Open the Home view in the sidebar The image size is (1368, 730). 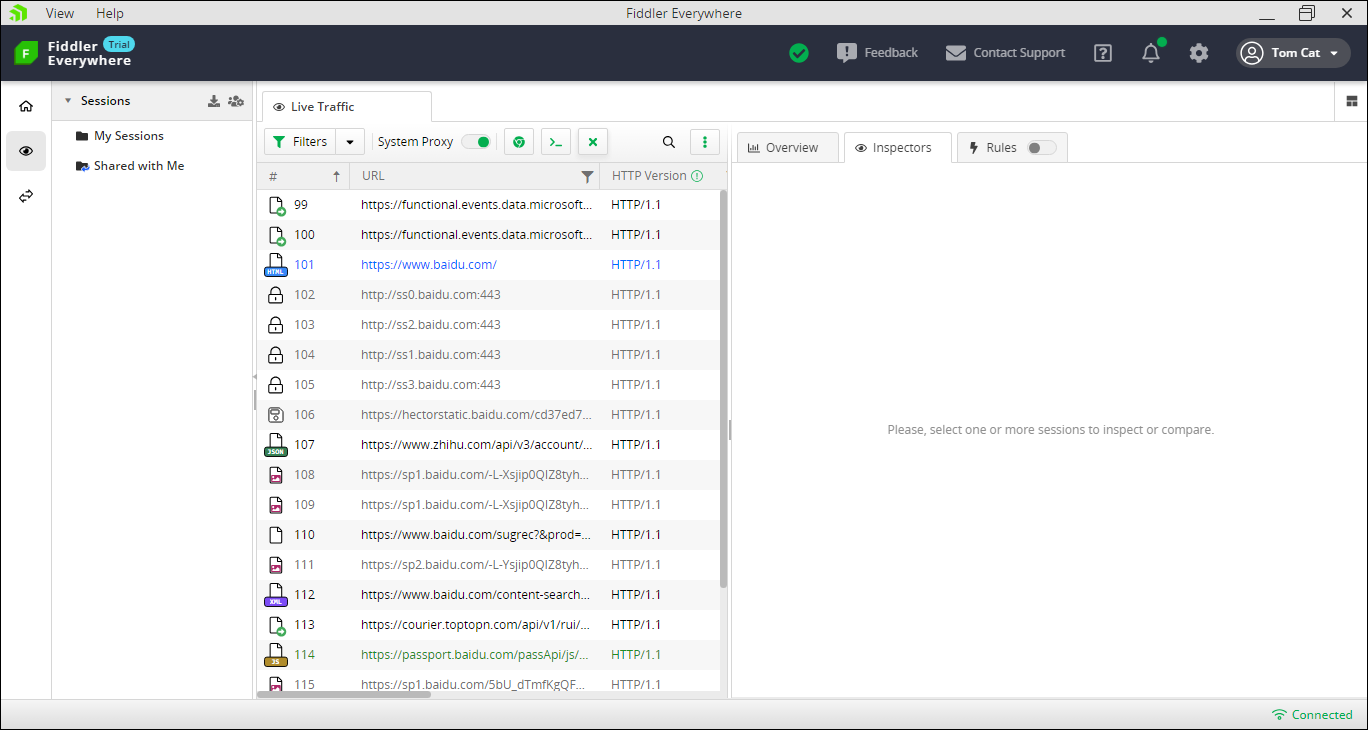[x=26, y=106]
